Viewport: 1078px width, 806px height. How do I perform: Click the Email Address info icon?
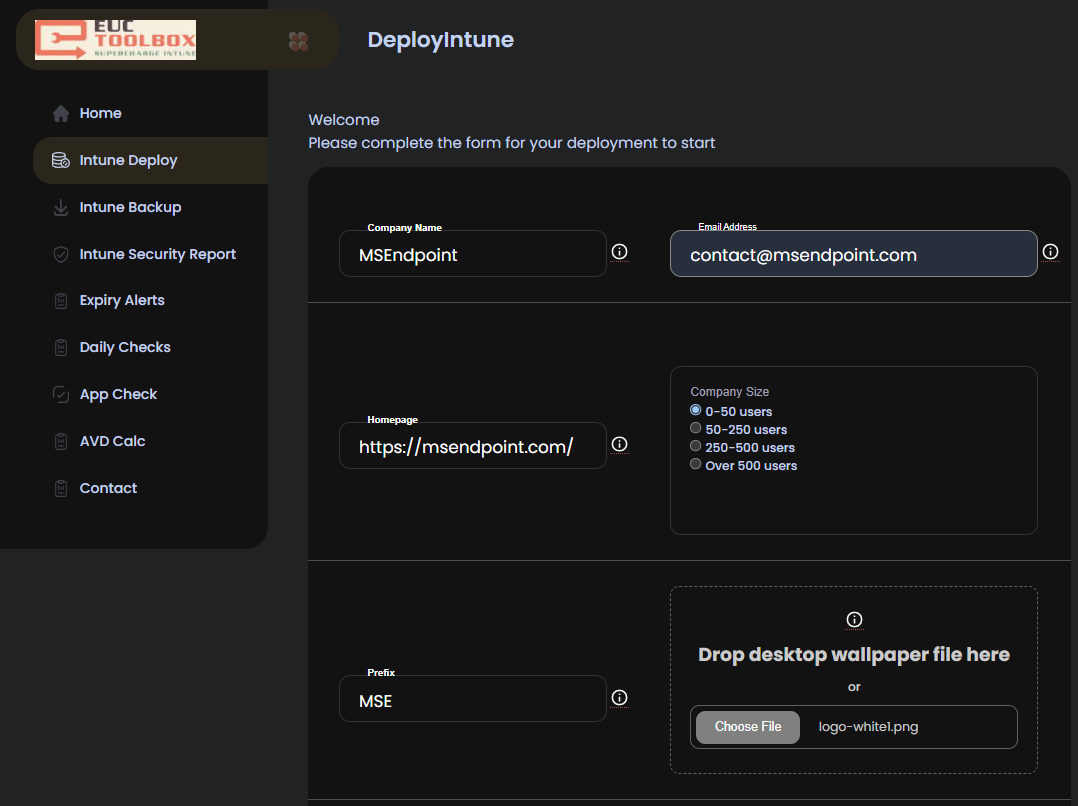(x=1051, y=252)
